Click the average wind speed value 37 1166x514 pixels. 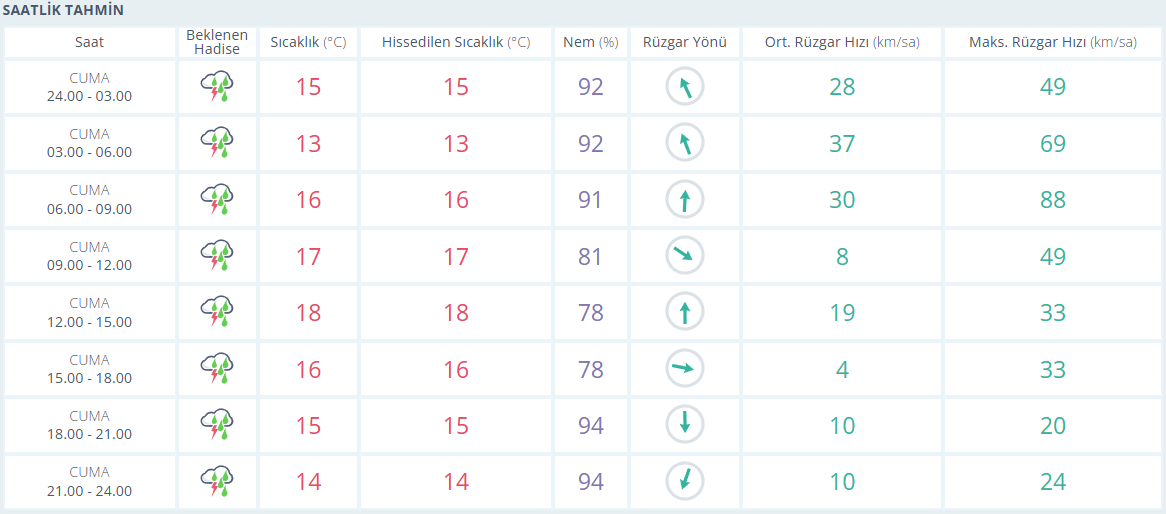click(842, 144)
